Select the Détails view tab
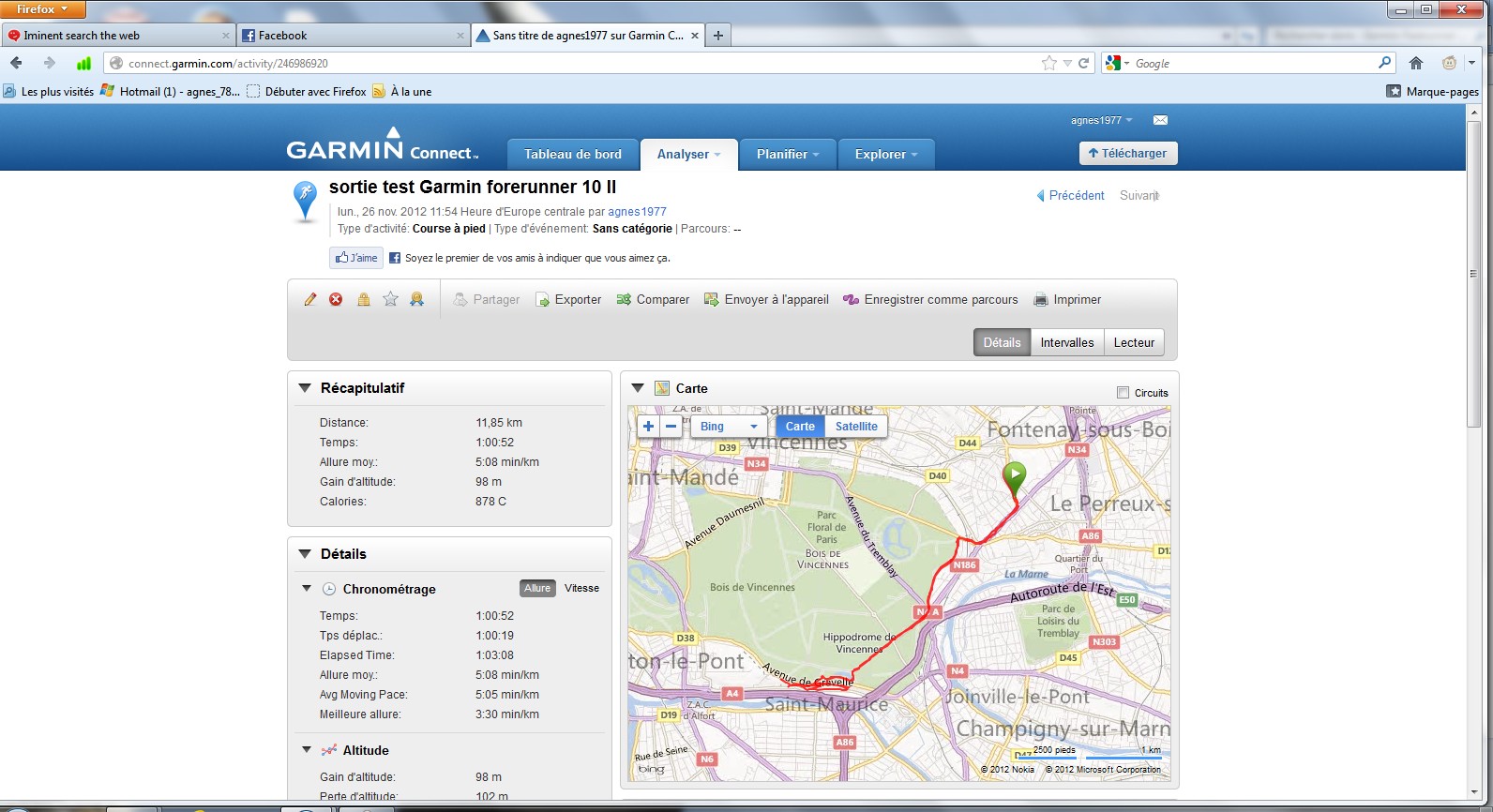The height and width of the screenshot is (812, 1493). click(x=1002, y=342)
